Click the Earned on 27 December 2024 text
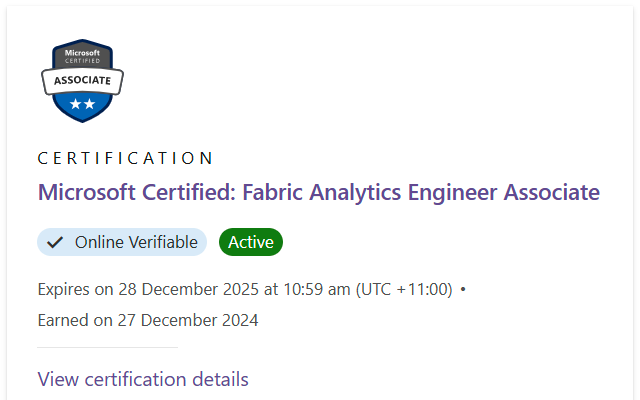640x400 pixels. (148, 320)
